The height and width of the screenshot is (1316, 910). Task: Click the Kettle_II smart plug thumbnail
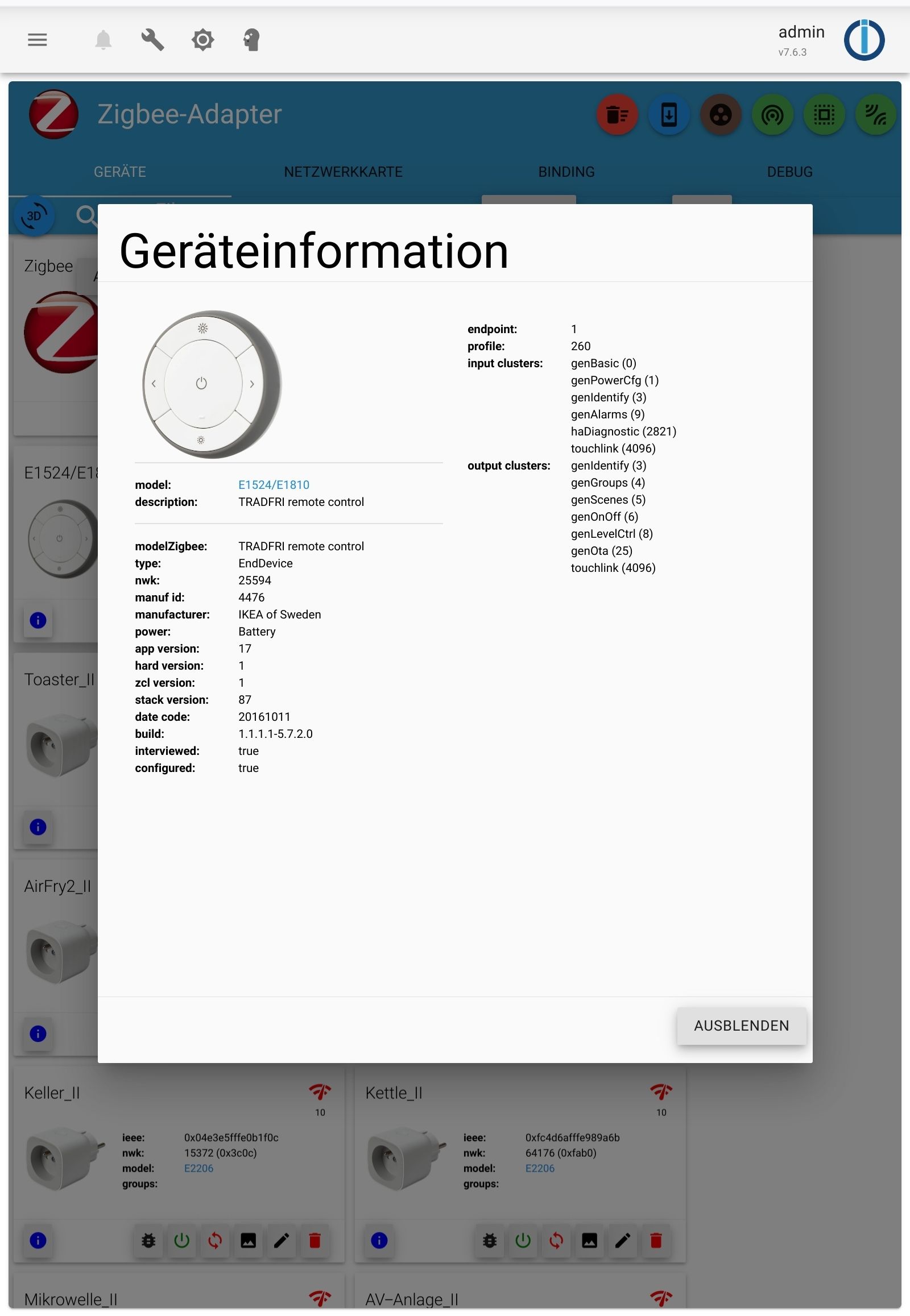pos(407,1159)
